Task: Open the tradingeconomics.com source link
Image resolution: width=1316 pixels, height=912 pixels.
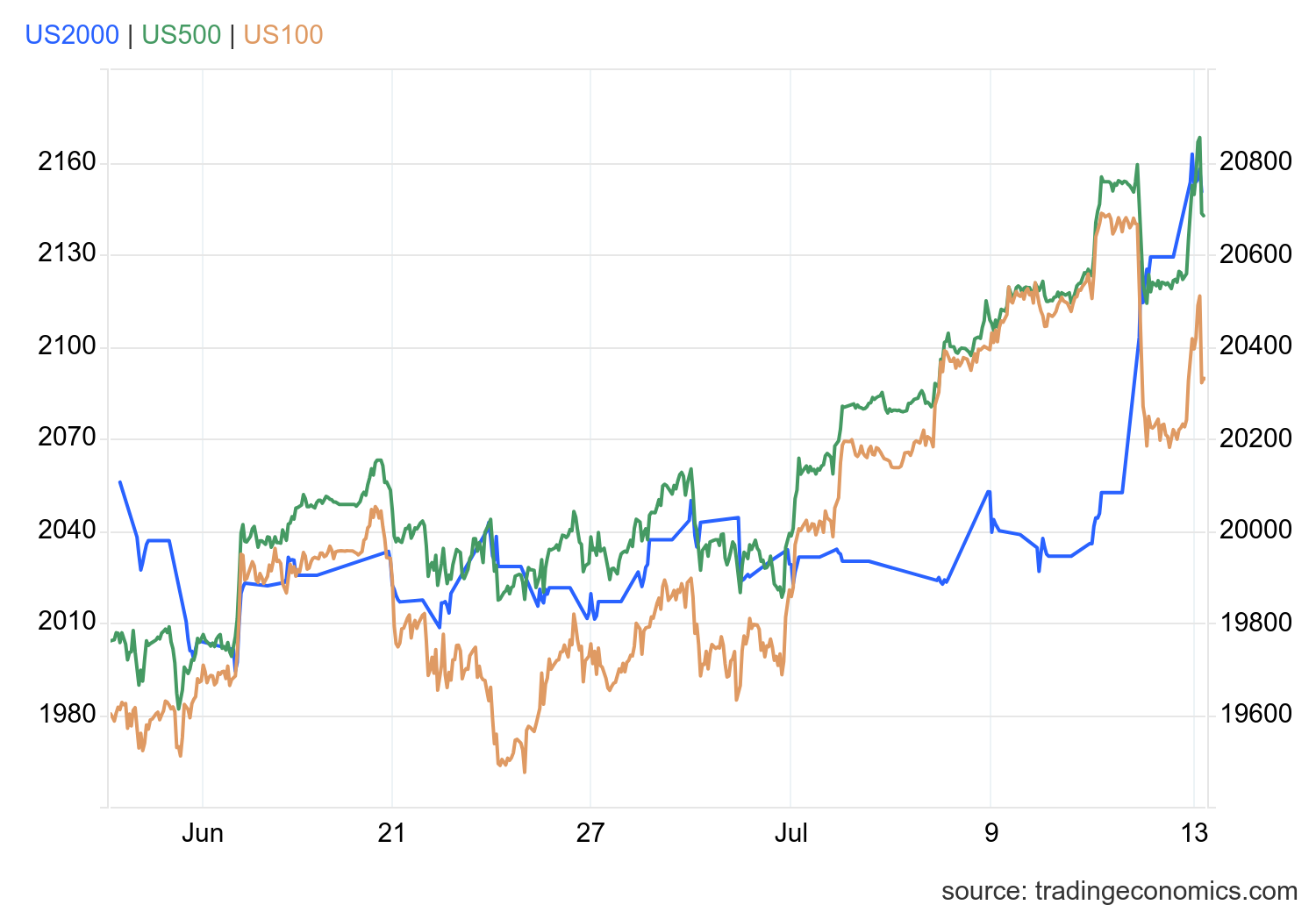Action: coord(1119,891)
